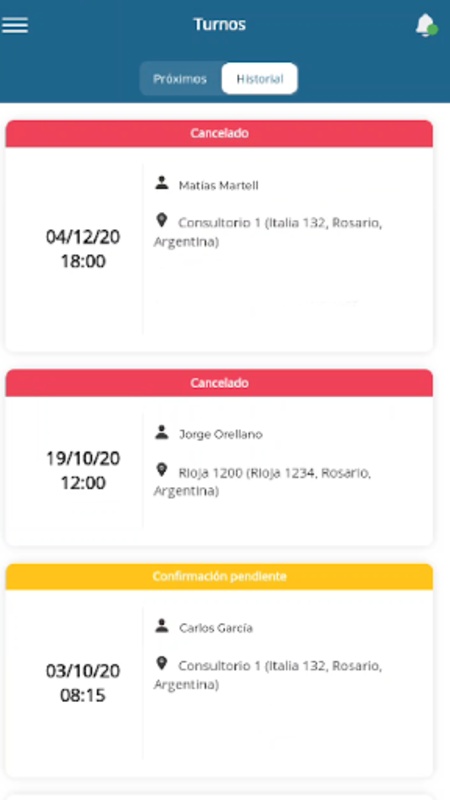Viewport: 450px width, 800px height.
Task: Open the second Cancelado status banner
Action: pos(219,383)
